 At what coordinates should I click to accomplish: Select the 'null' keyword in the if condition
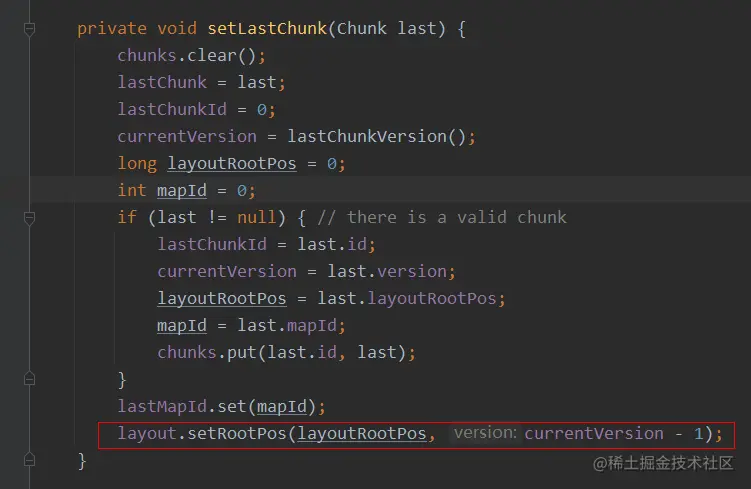click(x=257, y=217)
